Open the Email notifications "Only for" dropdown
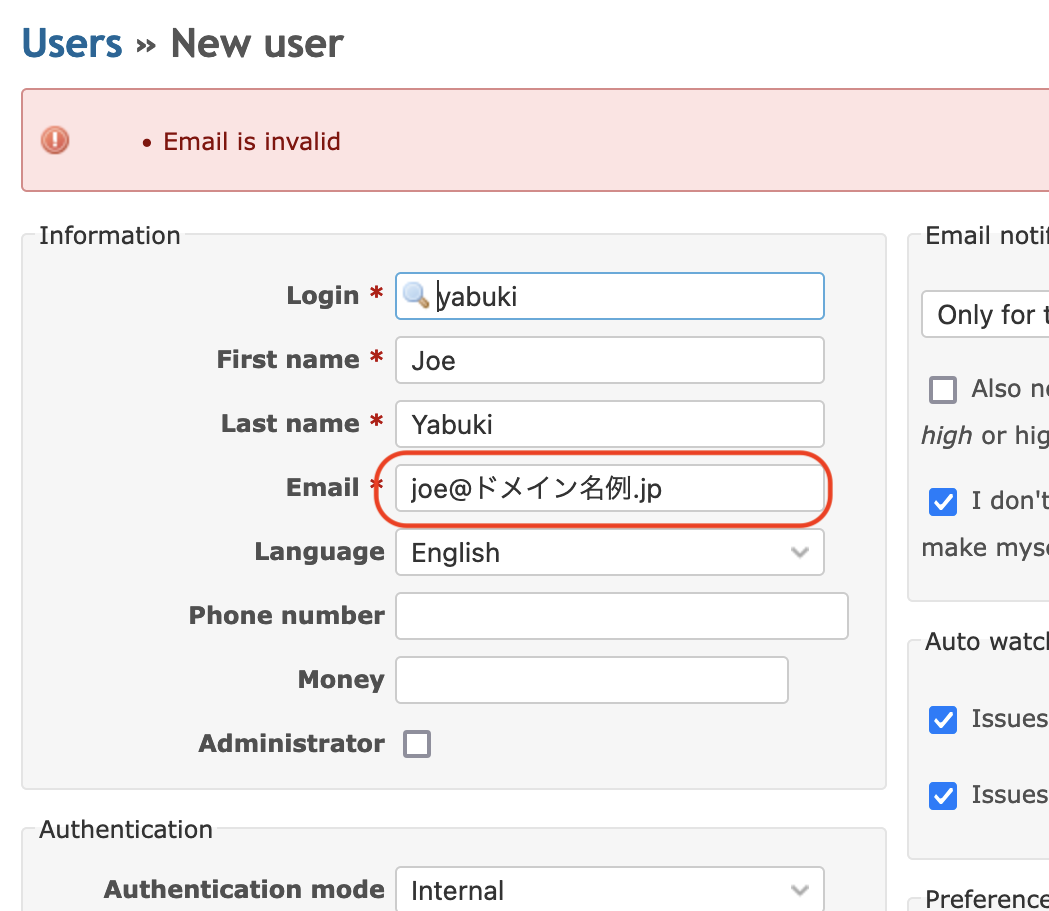 point(985,315)
